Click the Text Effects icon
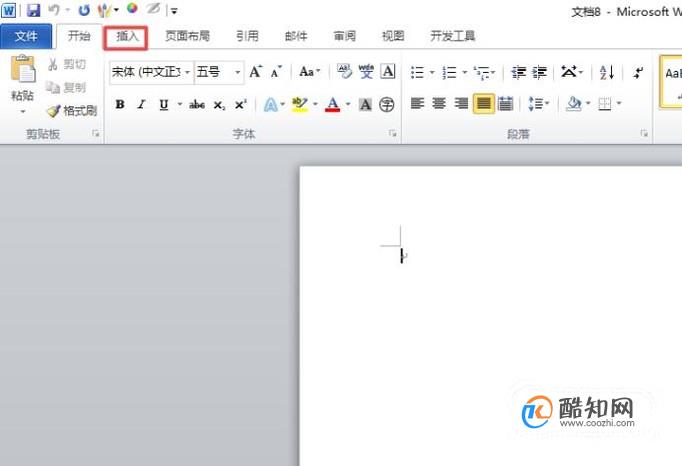Screen dimensions: 682x466 [x=271, y=104]
